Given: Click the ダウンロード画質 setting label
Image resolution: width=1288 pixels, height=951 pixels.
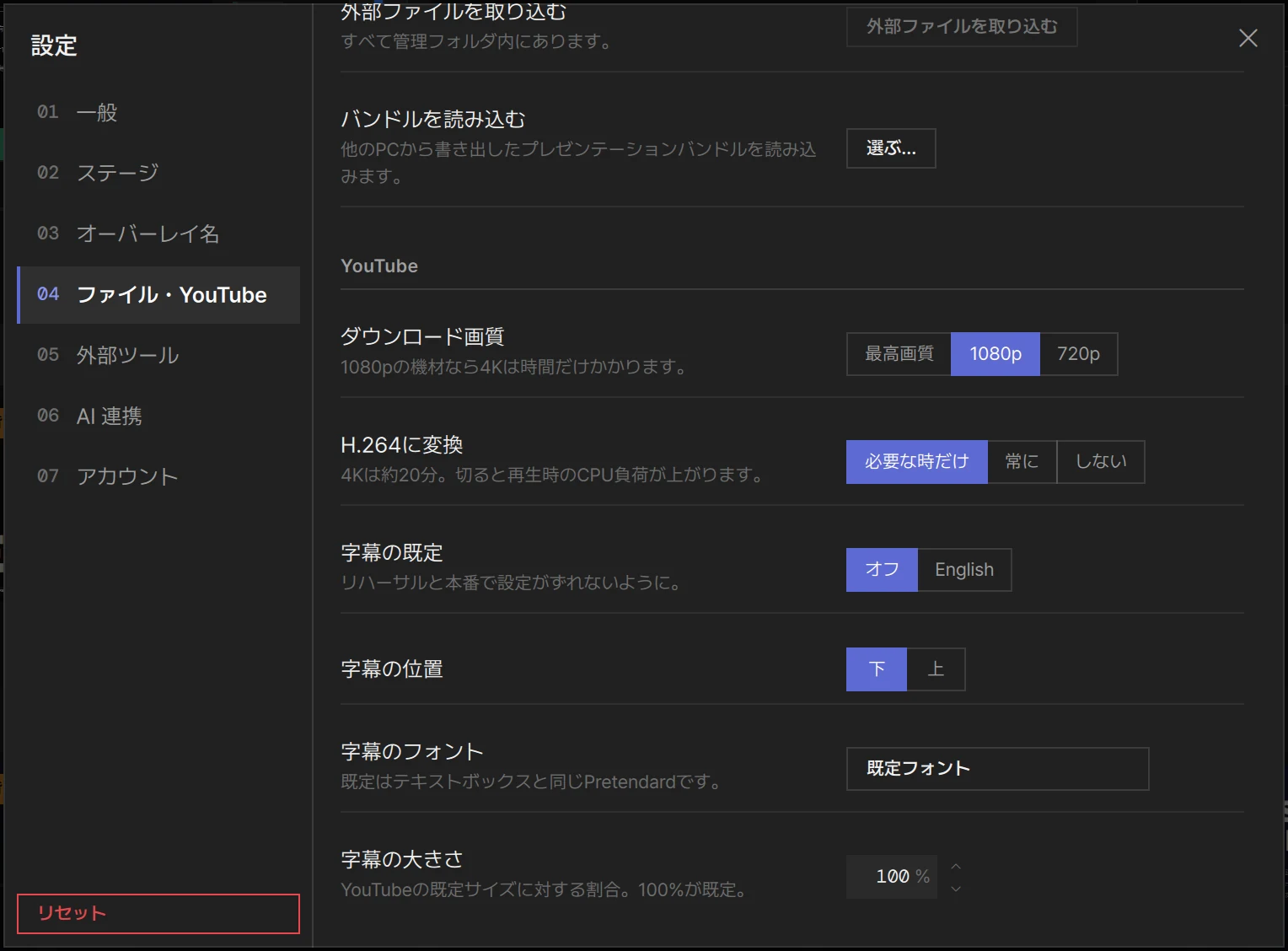Looking at the screenshot, I should (x=422, y=336).
